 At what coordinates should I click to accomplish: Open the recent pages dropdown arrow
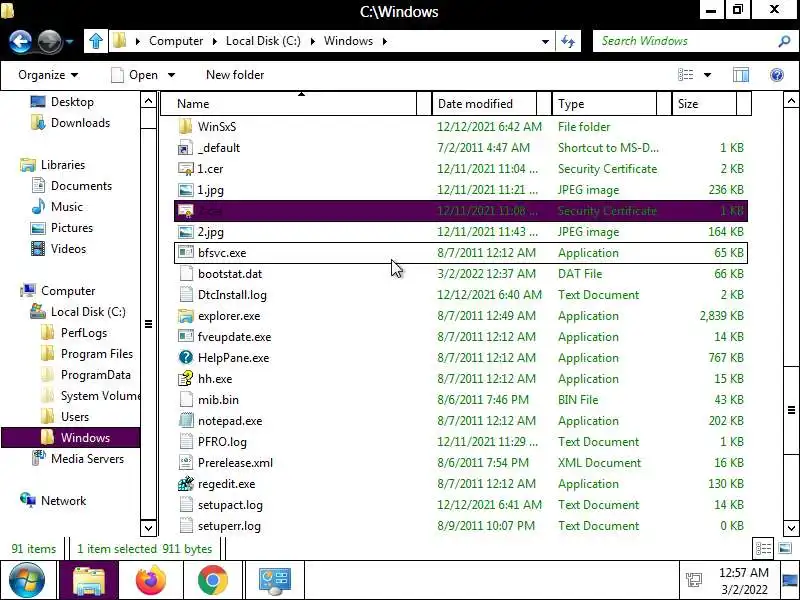(69, 41)
